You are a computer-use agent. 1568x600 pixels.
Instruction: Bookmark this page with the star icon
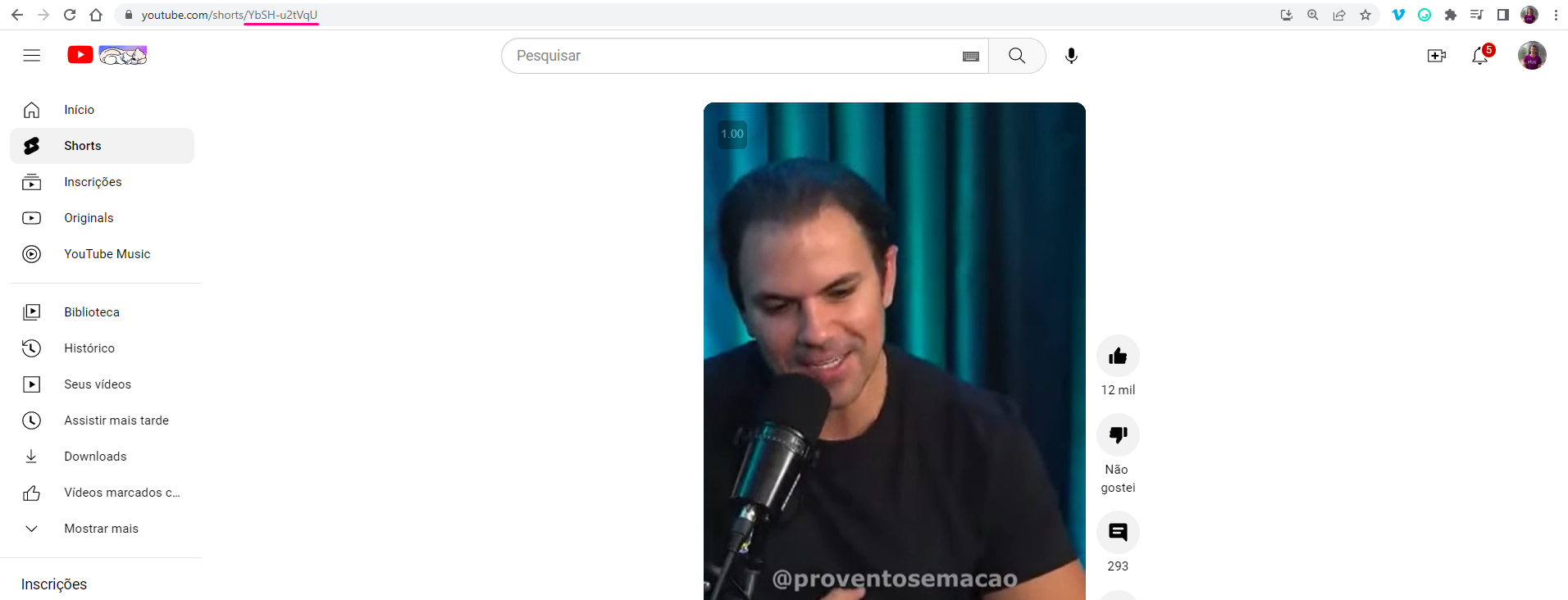point(1365,15)
